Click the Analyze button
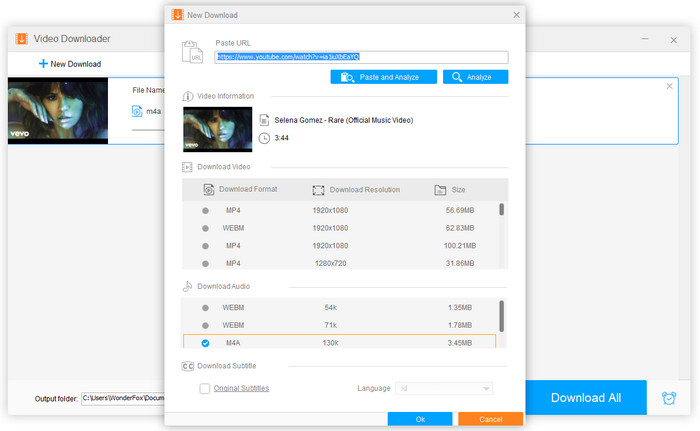This screenshot has width=700, height=431. pyautogui.click(x=475, y=77)
